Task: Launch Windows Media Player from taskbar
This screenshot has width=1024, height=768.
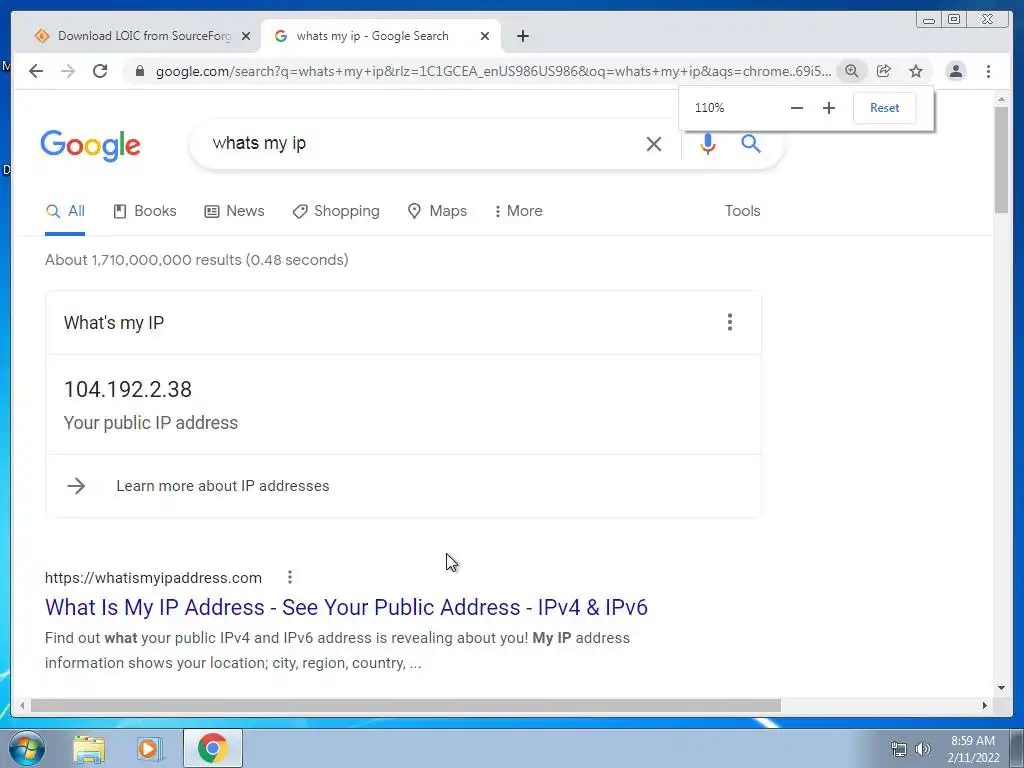Action: coord(148,749)
